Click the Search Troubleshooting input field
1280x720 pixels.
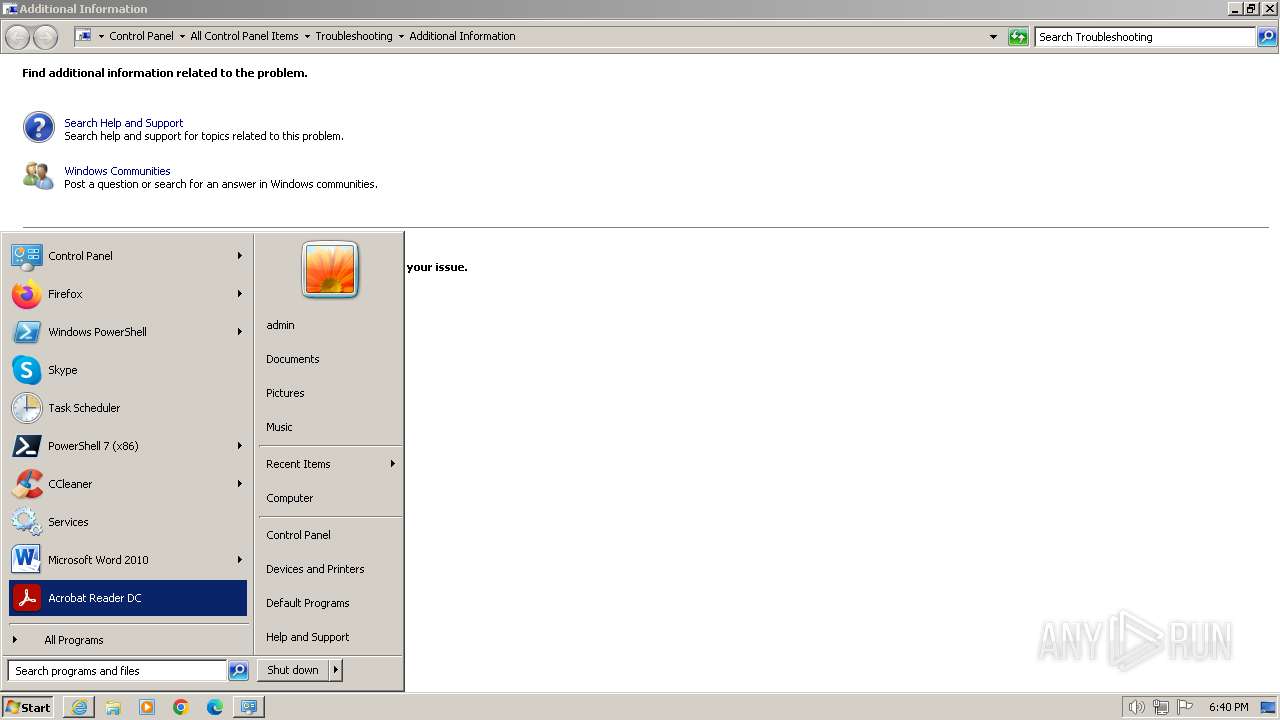[x=1145, y=37]
